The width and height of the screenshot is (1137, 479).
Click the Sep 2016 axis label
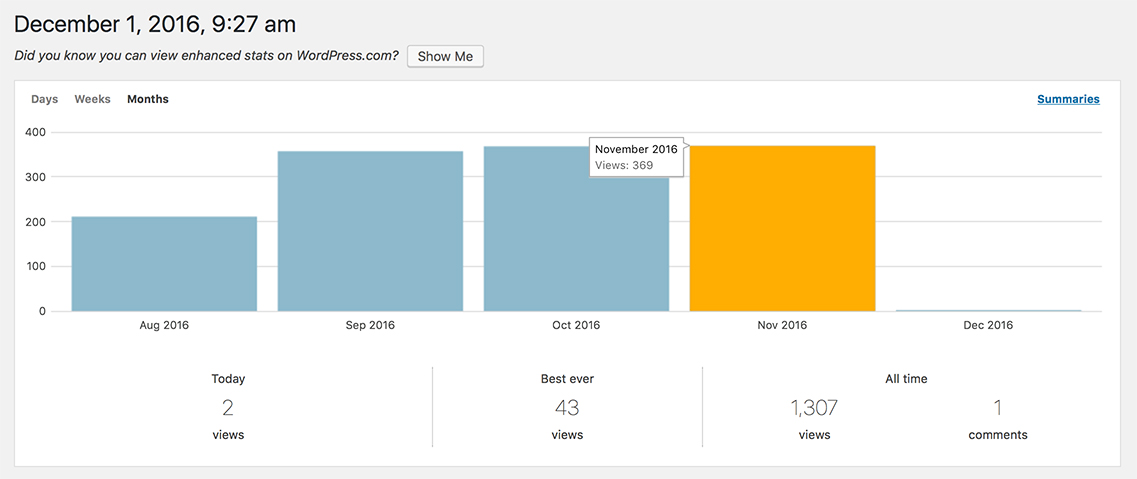tap(371, 325)
